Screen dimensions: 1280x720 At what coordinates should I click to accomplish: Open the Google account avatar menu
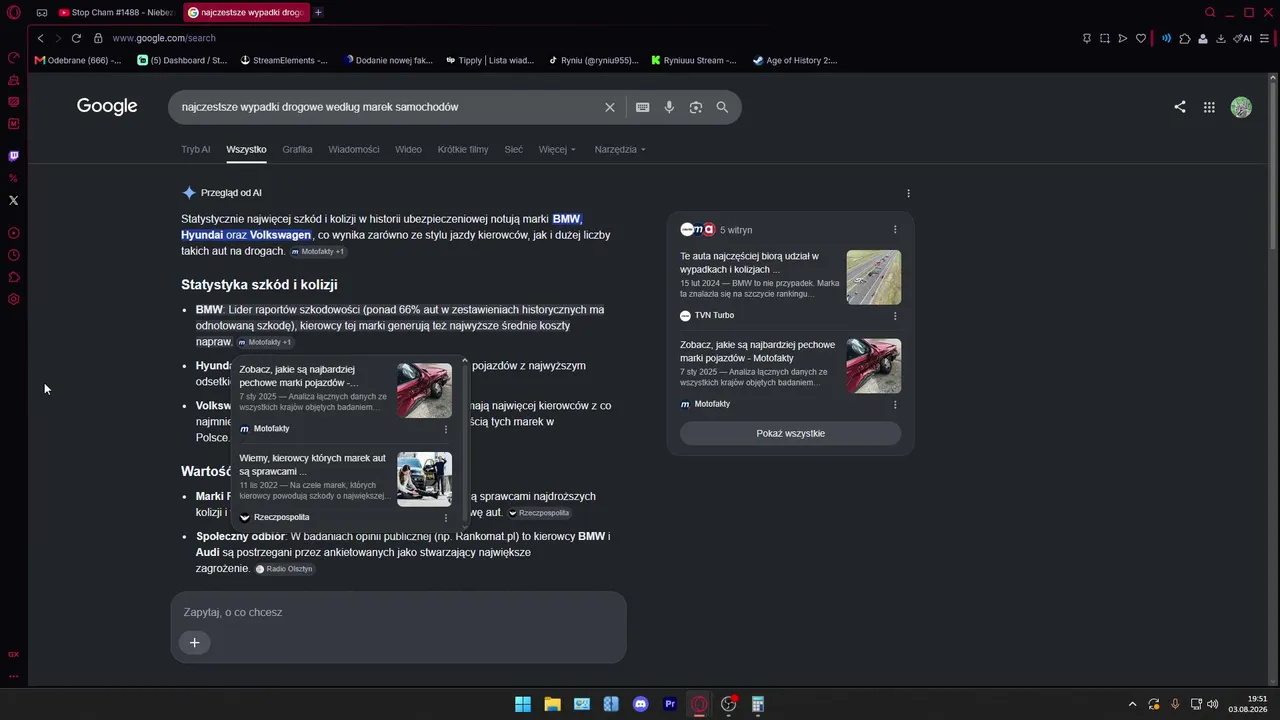pos(1241,107)
